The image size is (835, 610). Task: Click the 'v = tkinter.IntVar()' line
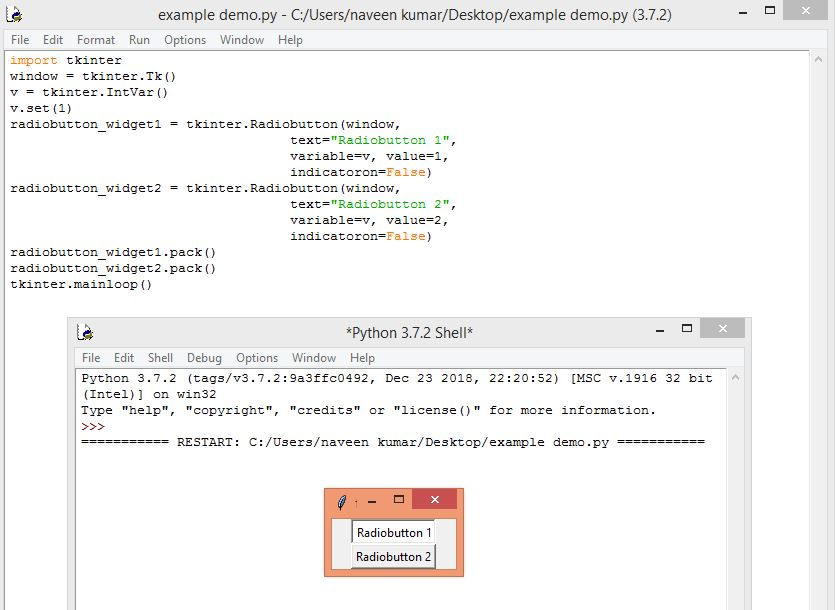point(89,92)
